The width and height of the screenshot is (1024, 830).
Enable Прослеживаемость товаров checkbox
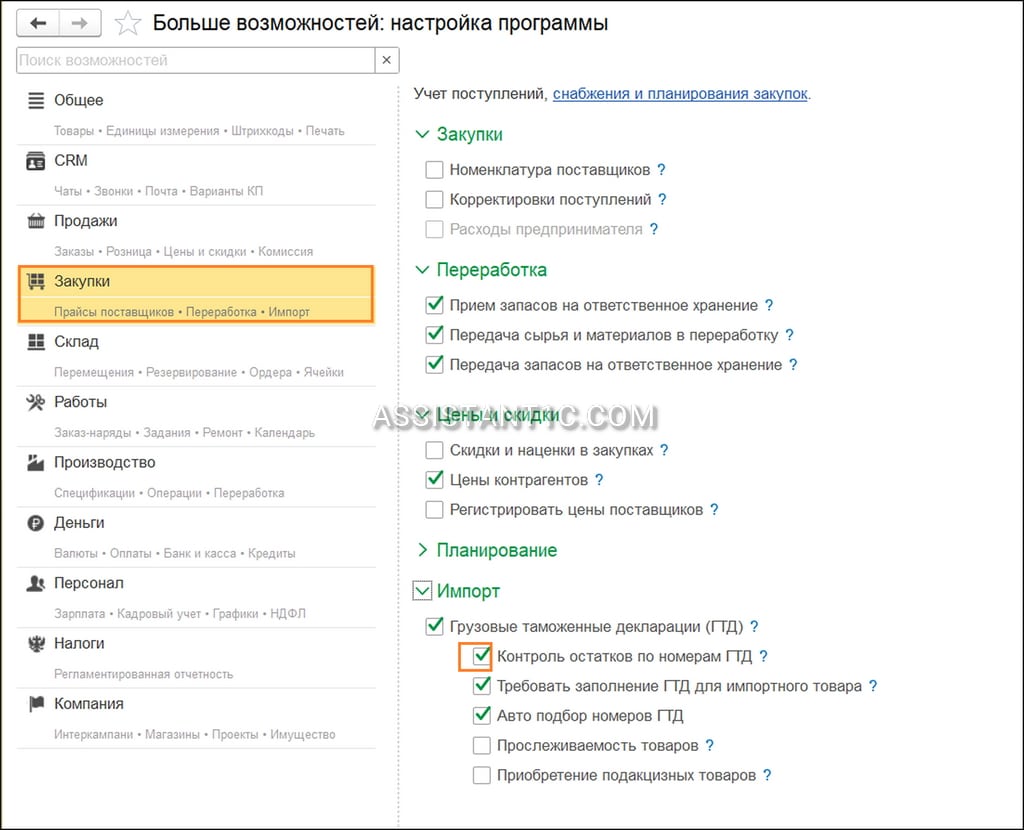coord(482,745)
